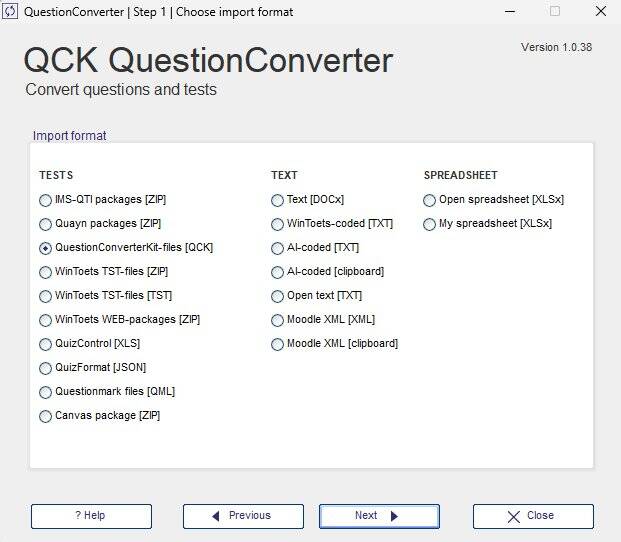Screen dimensions: 621x542
Task: Select AI-coded [clipboard] option
Action: tap(278, 272)
